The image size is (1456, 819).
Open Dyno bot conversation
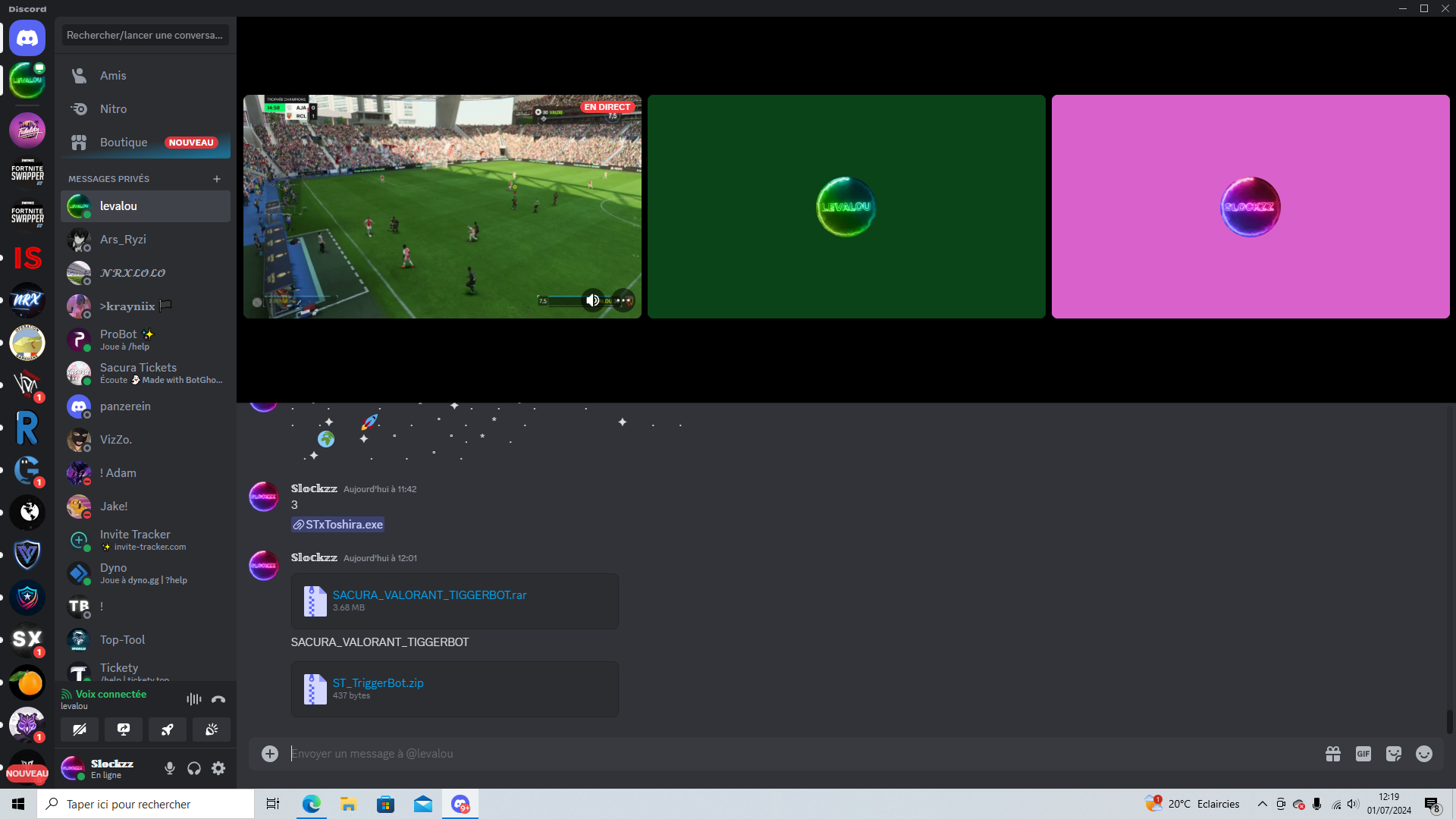pyautogui.click(x=146, y=573)
